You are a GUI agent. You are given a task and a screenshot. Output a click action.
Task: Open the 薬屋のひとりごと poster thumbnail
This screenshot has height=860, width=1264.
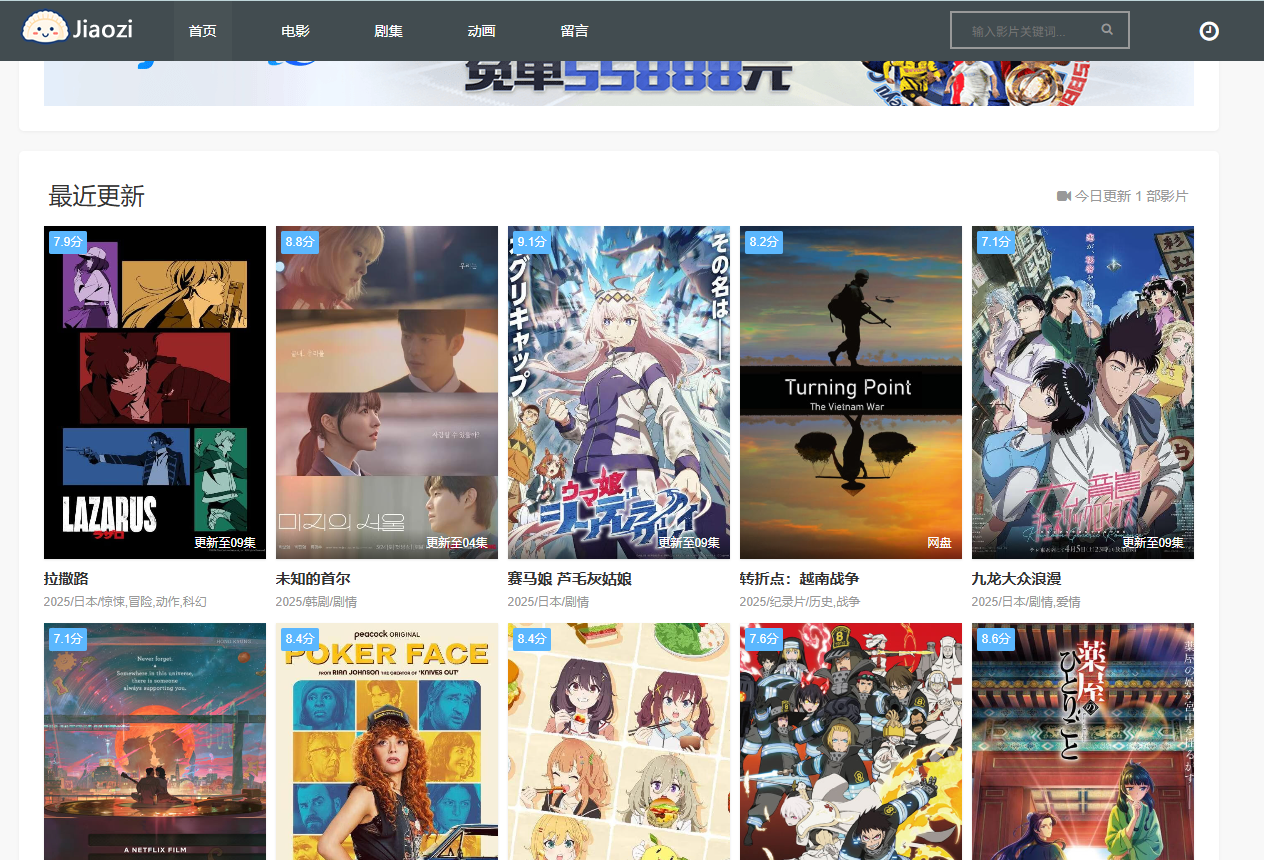1083,741
